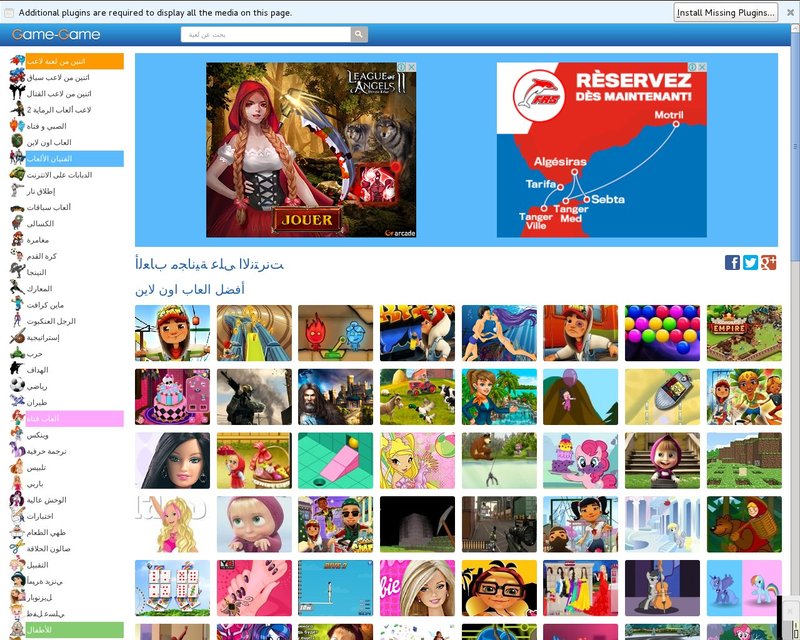This screenshot has width=800, height=640.
Task: Dismiss the missing plugins notification bar
Action: point(790,12)
